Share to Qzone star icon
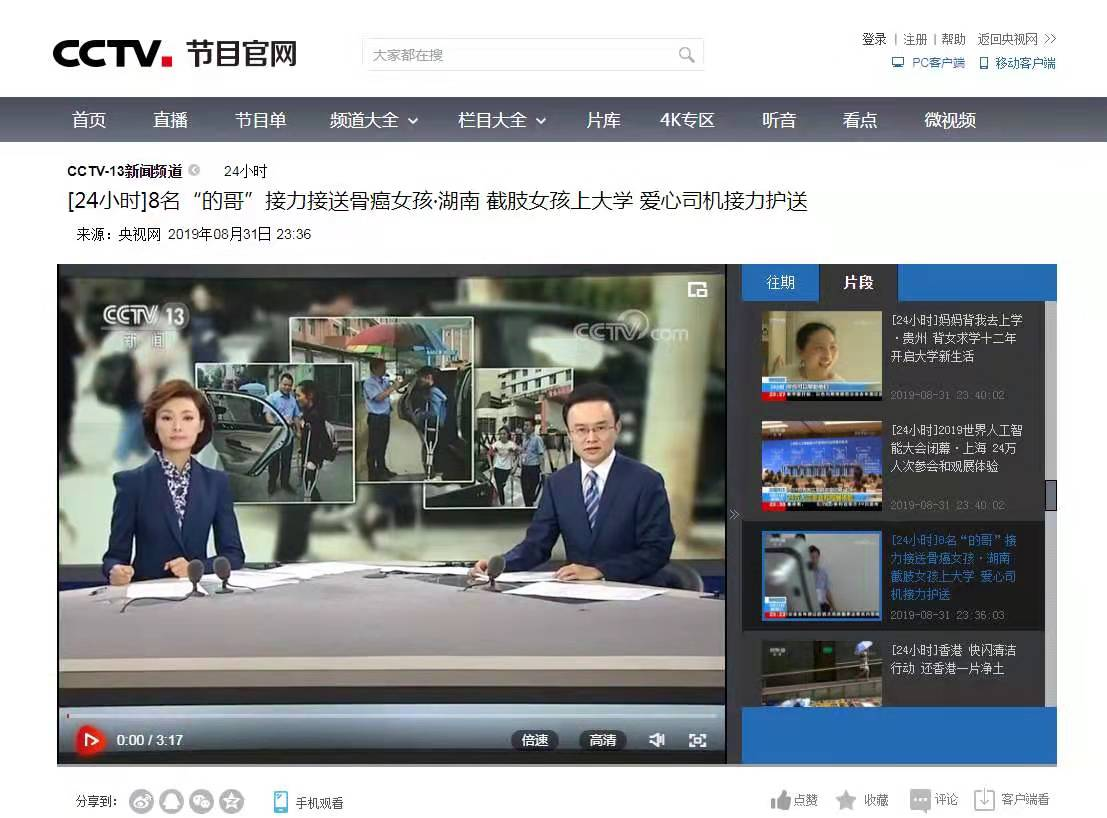Viewport: 1107px width, 818px height. coord(232,801)
